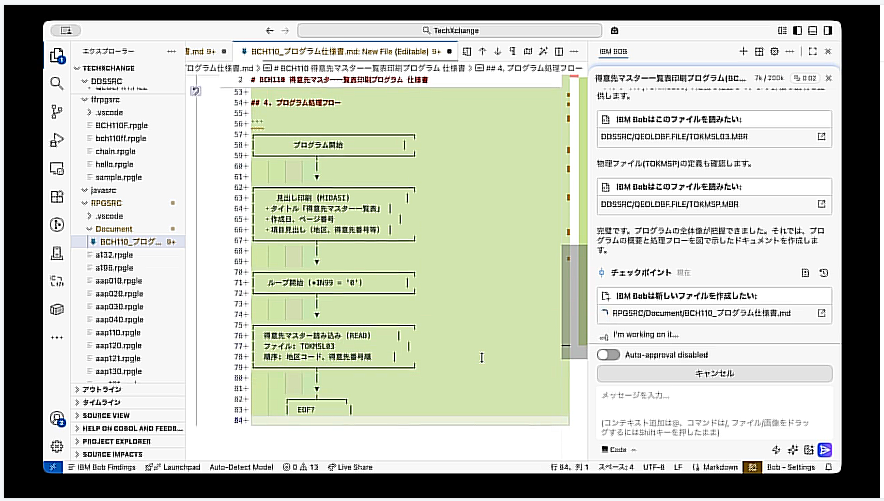Click the view checkpoint diff icon
Screen dimensions: 884x501
click(805, 273)
